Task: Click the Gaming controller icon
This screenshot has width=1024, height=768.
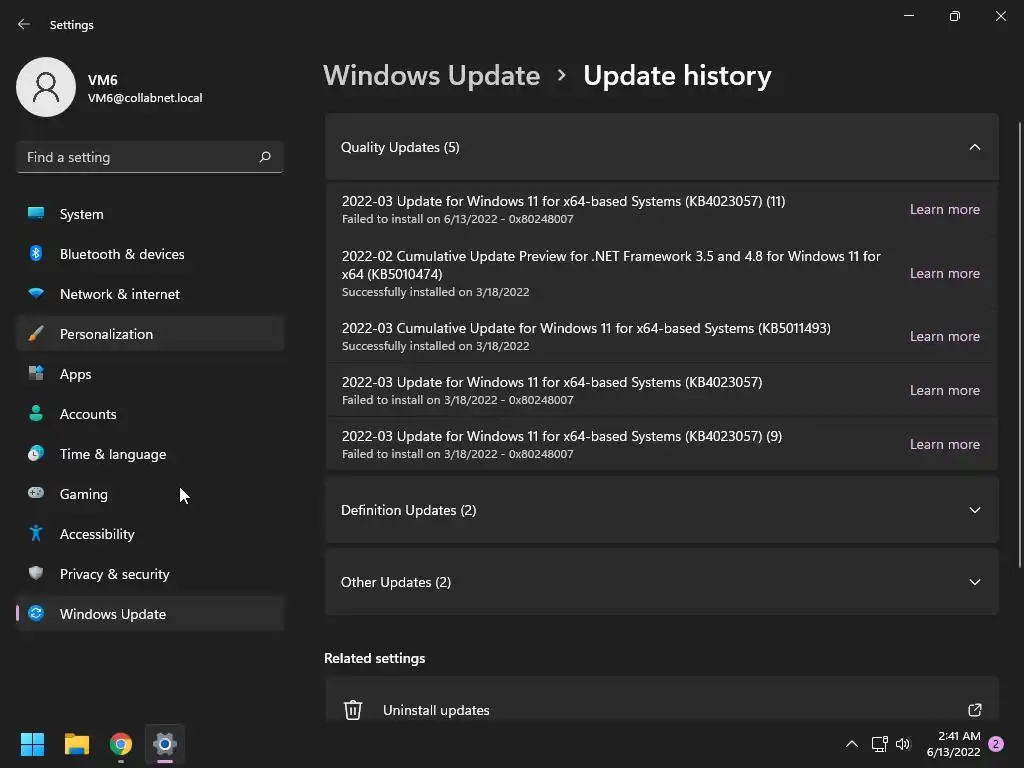Action: pyautogui.click(x=36, y=493)
